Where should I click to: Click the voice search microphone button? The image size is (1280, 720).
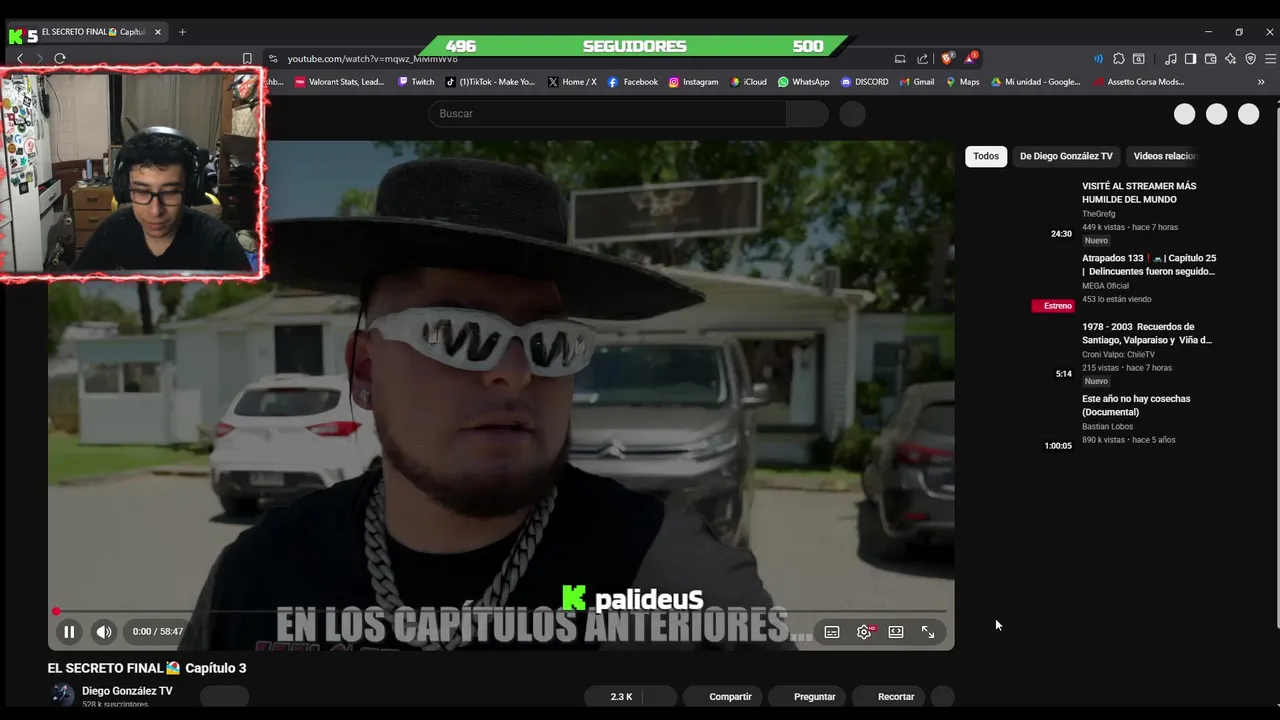852,114
